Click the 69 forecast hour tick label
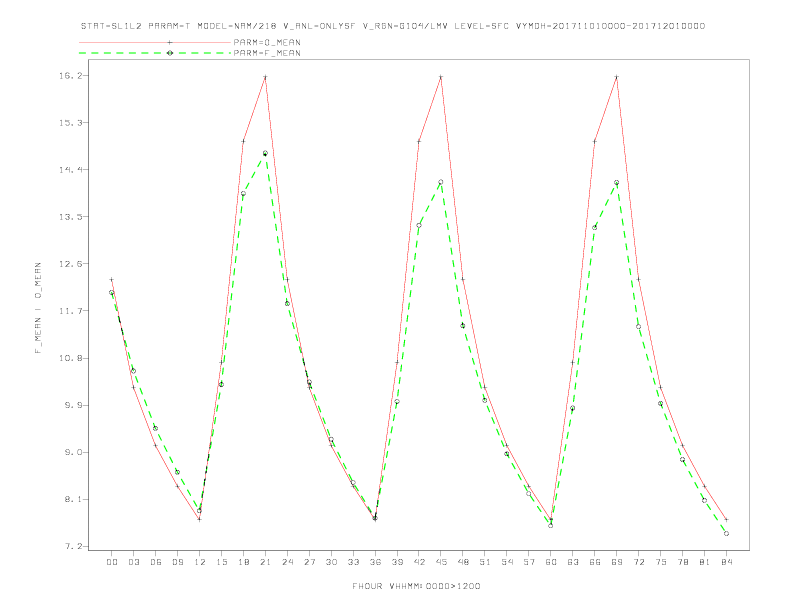Viewport: 792px width, 612px height. pos(617,562)
